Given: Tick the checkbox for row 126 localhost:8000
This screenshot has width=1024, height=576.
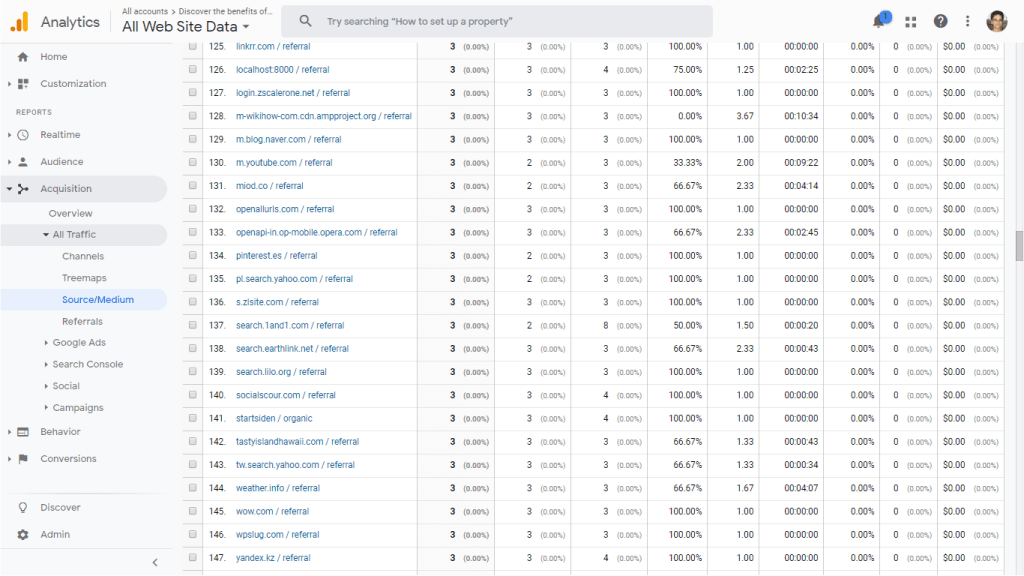Looking at the screenshot, I should 193,69.
